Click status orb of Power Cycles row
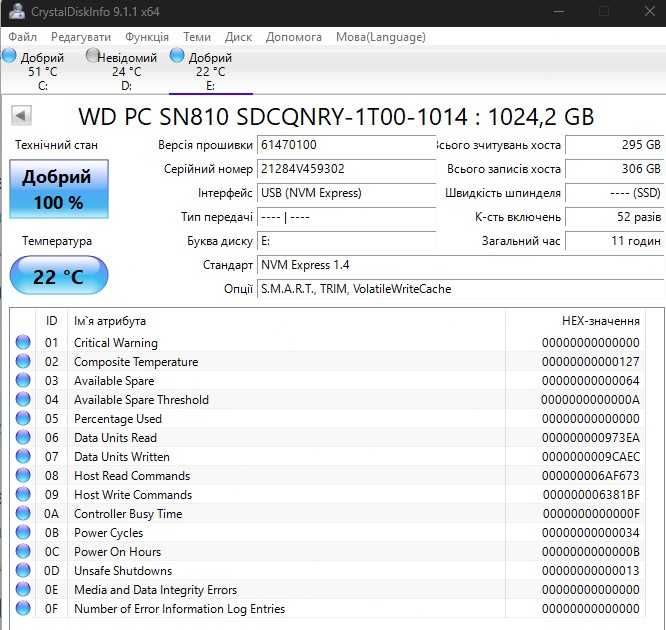The height and width of the screenshot is (630, 666). (23, 532)
